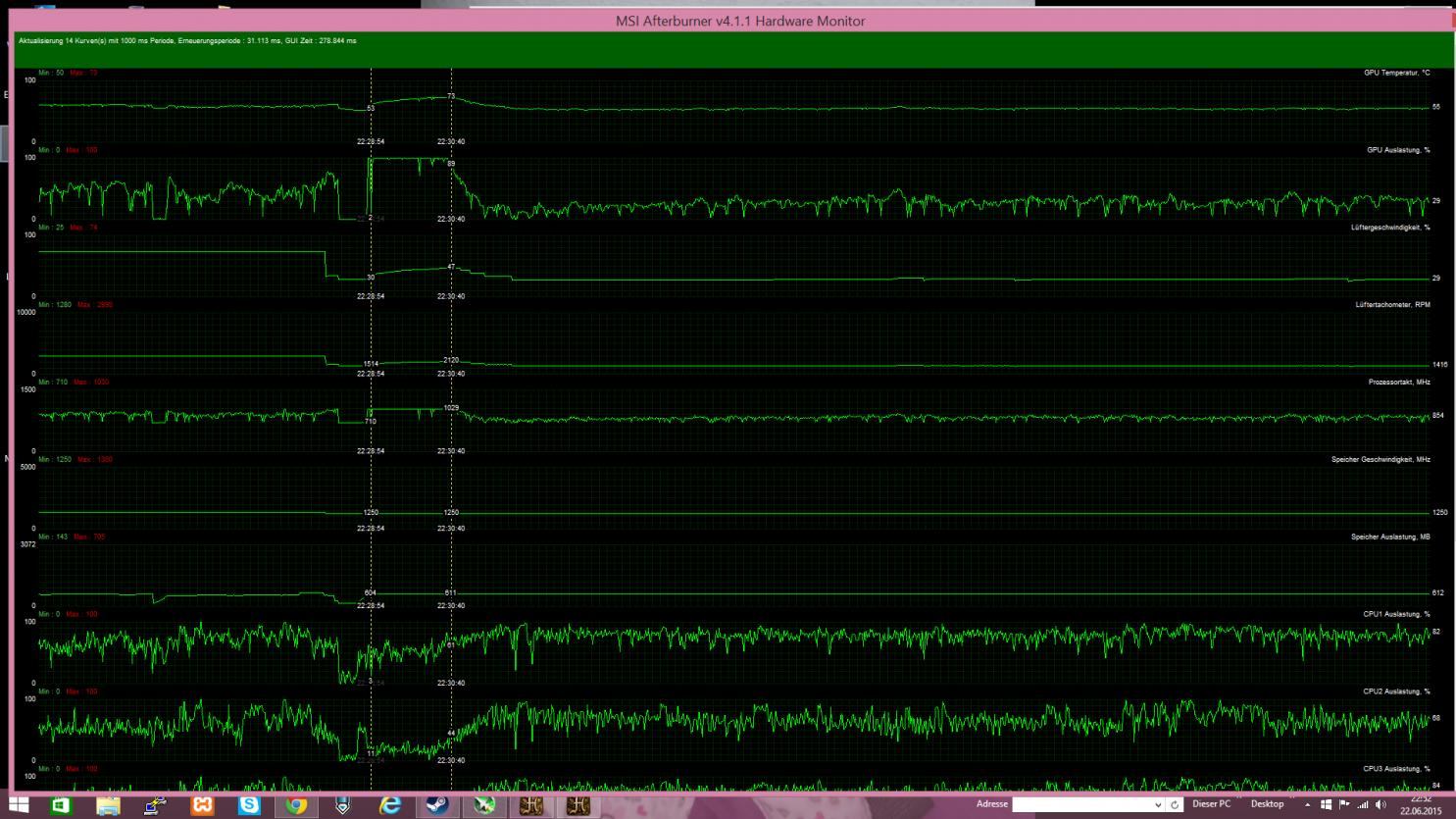The height and width of the screenshot is (819, 1456).
Task: Open the Action Center flag icon
Action: pyautogui.click(x=1344, y=804)
